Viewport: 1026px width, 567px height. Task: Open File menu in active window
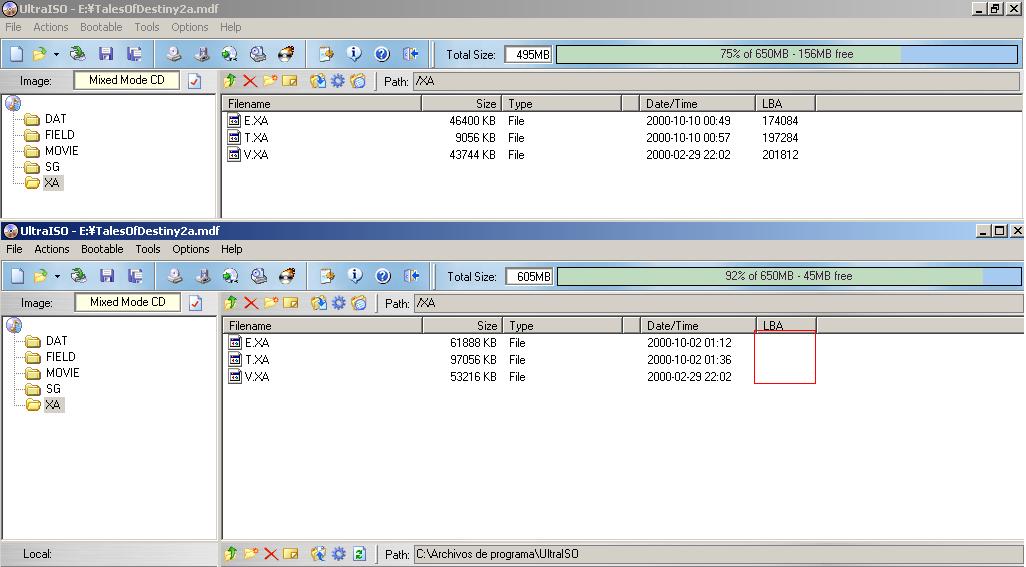[x=14, y=249]
